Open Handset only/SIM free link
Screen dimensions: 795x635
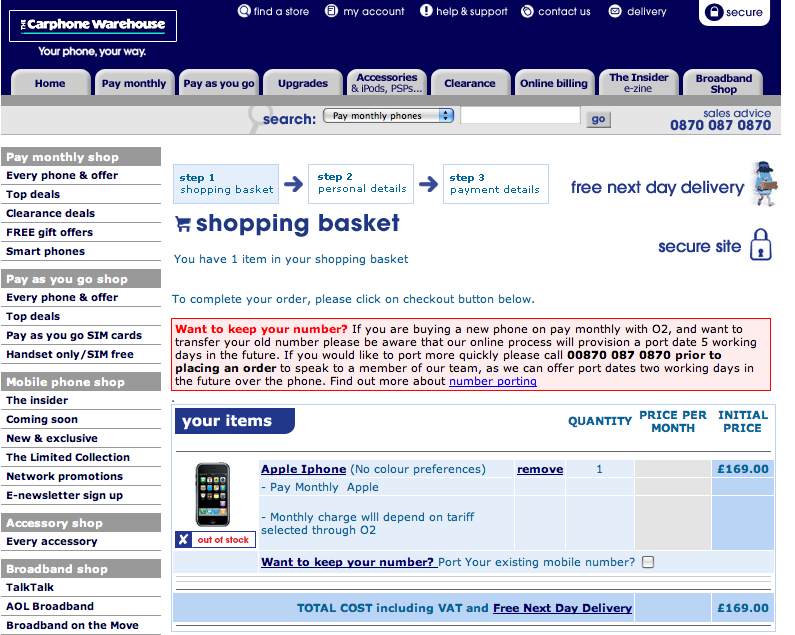coord(70,354)
